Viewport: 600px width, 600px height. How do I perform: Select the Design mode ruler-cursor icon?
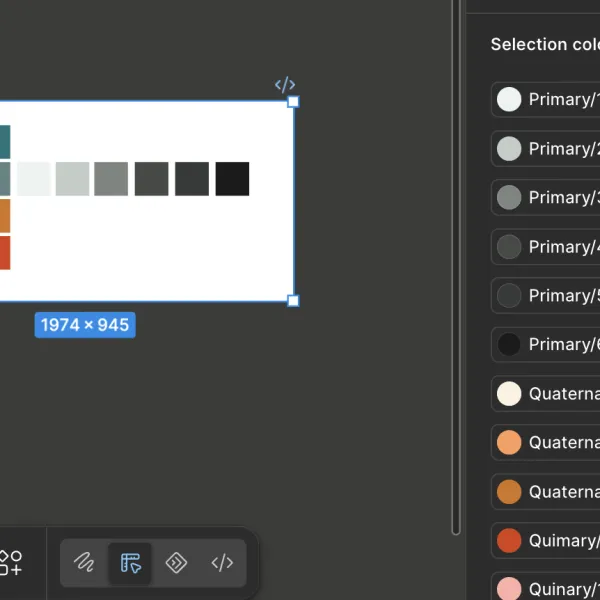(x=130, y=563)
